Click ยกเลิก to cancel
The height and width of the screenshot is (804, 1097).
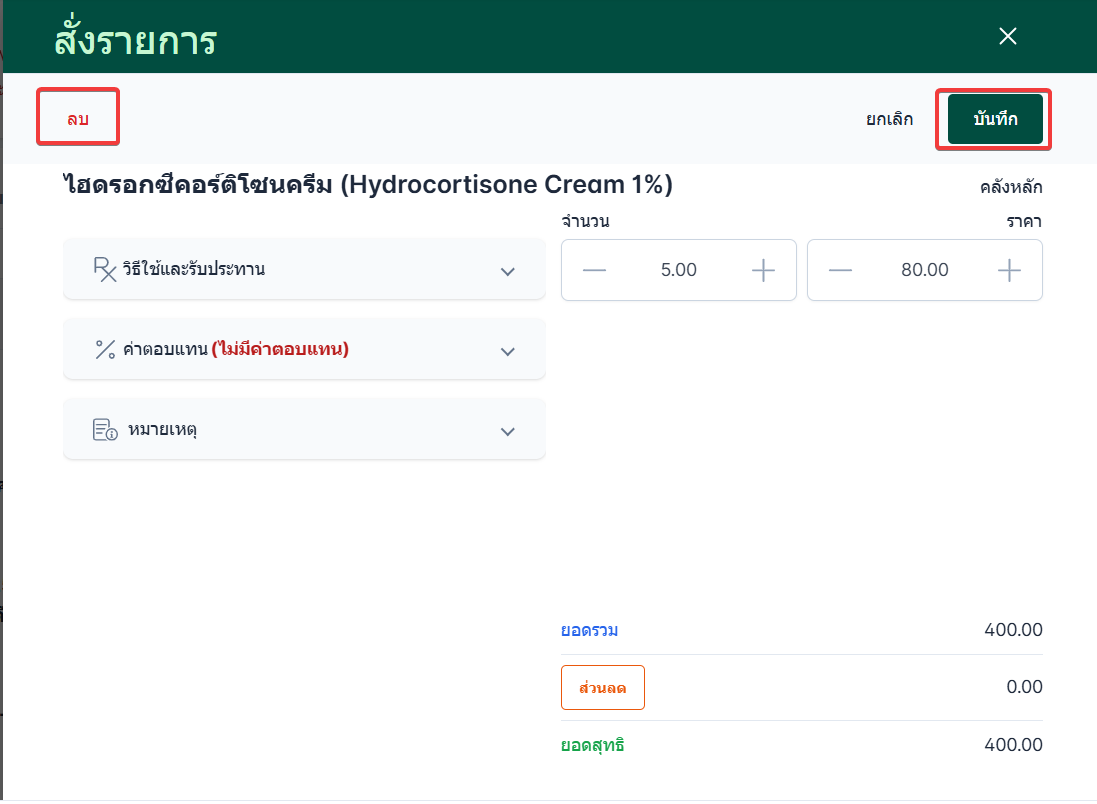pos(889,119)
